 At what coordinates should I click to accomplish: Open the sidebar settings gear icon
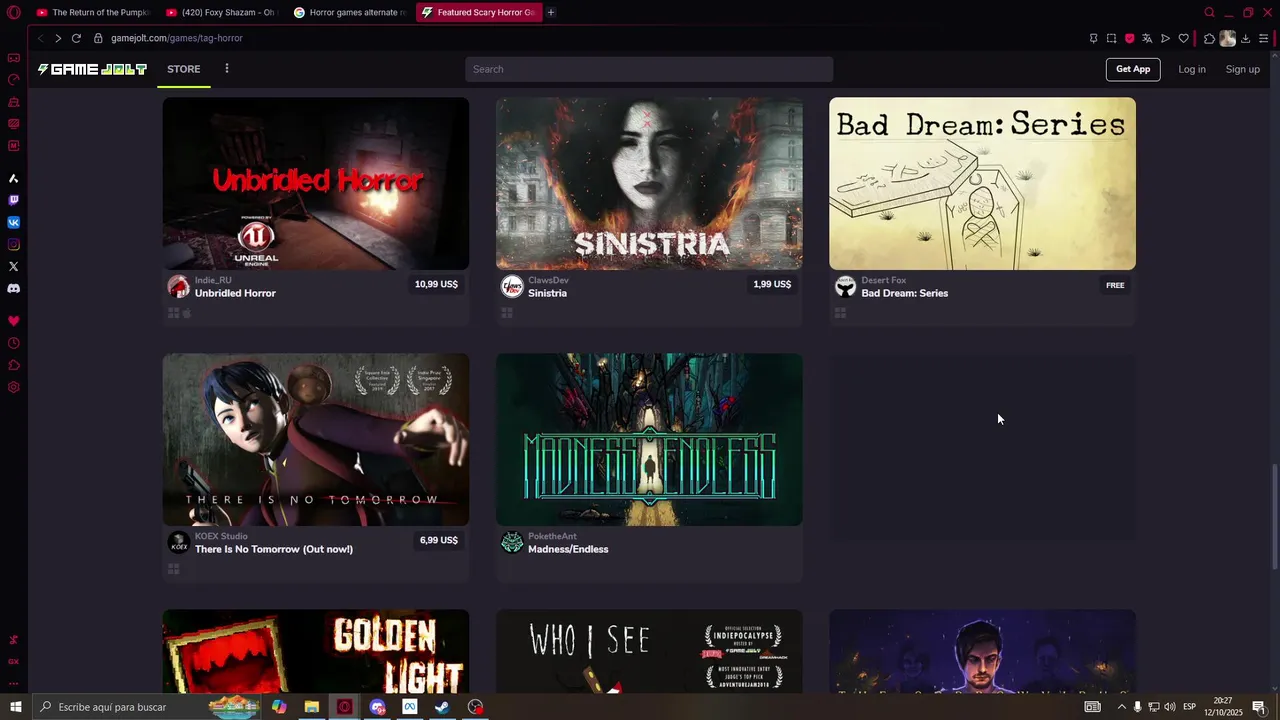tap(13, 387)
